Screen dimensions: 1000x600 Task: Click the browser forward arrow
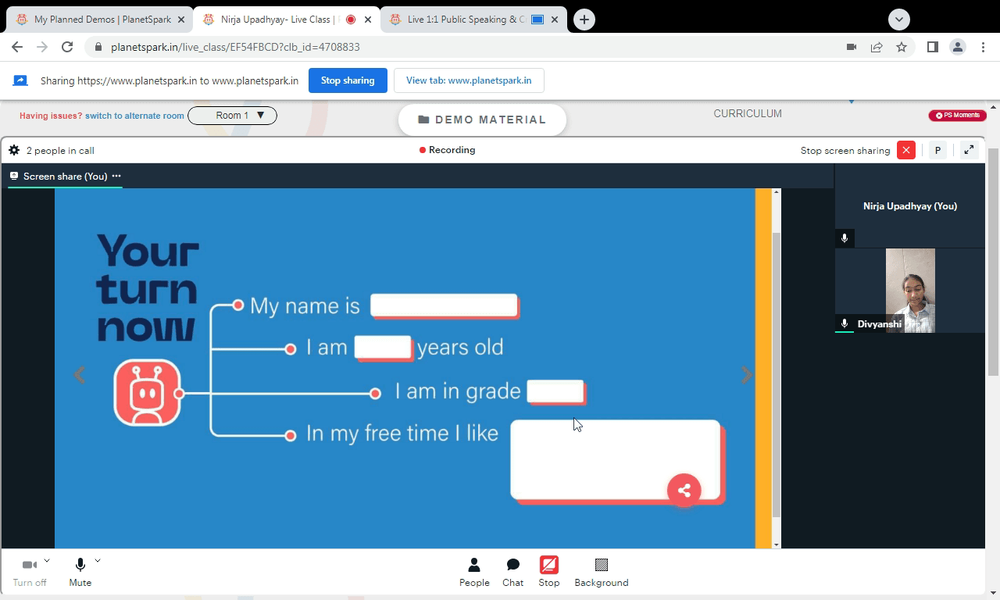(42, 47)
